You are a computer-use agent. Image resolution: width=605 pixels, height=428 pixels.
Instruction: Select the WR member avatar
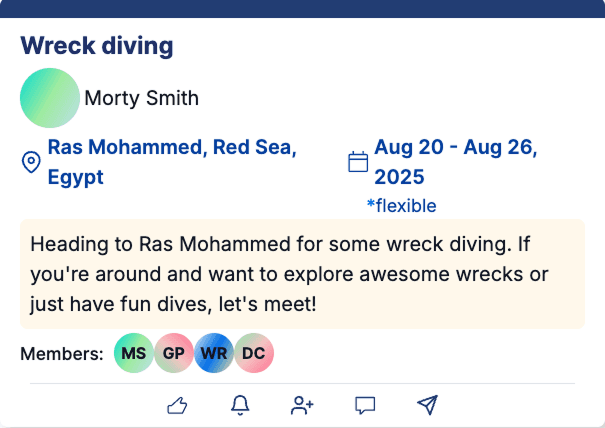click(214, 353)
